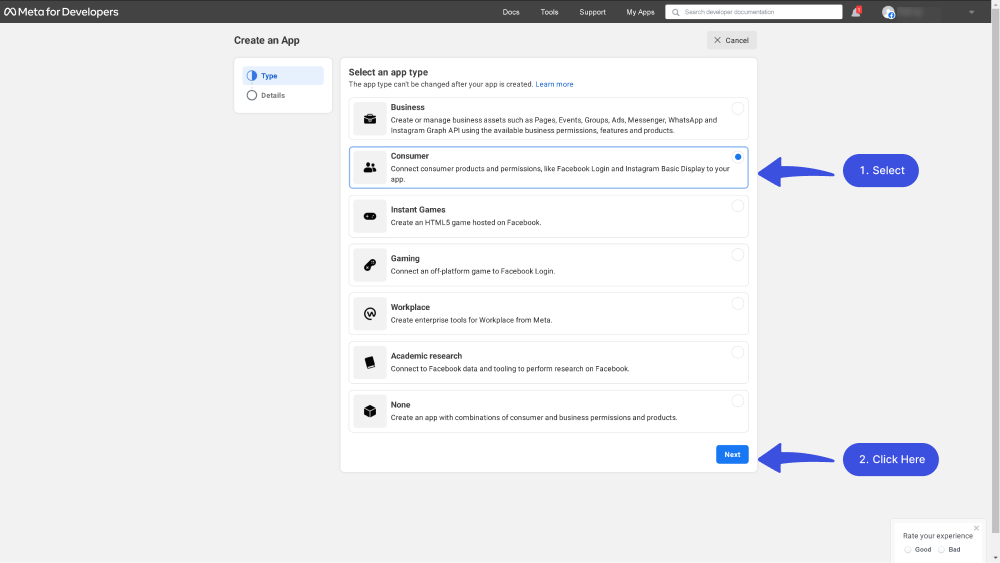Click the None option description text
Screen dimensions: 1000x563
pyautogui.click(x=534, y=418)
